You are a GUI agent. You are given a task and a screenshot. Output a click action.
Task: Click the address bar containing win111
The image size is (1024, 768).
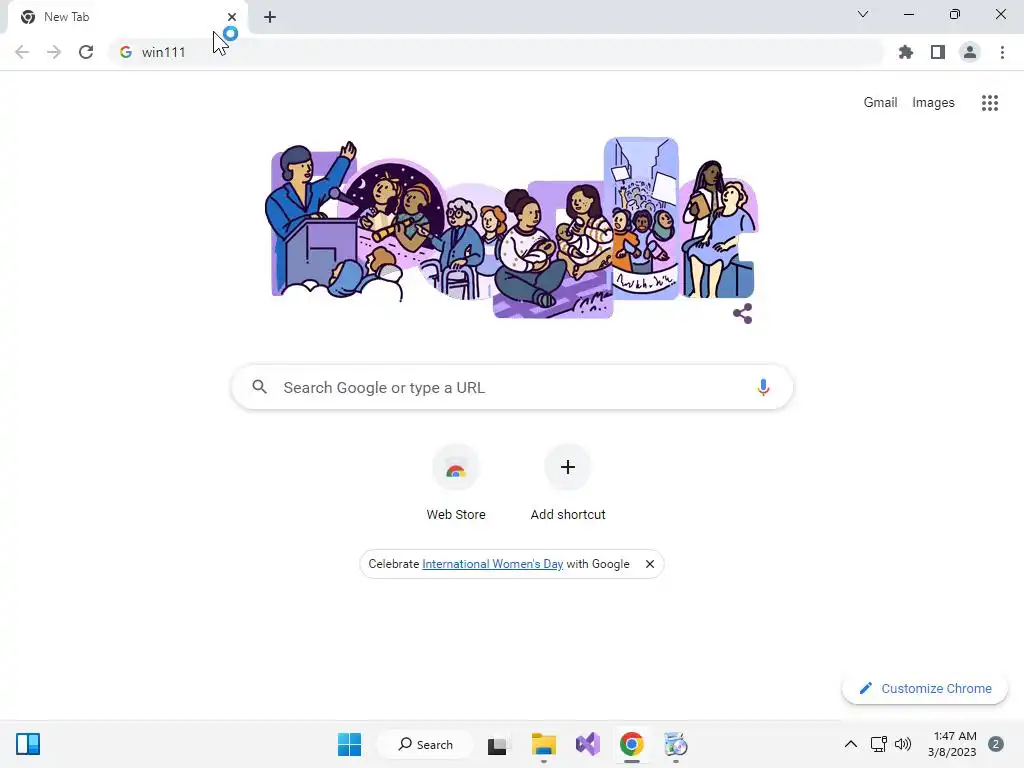click(x=496, y=52)
